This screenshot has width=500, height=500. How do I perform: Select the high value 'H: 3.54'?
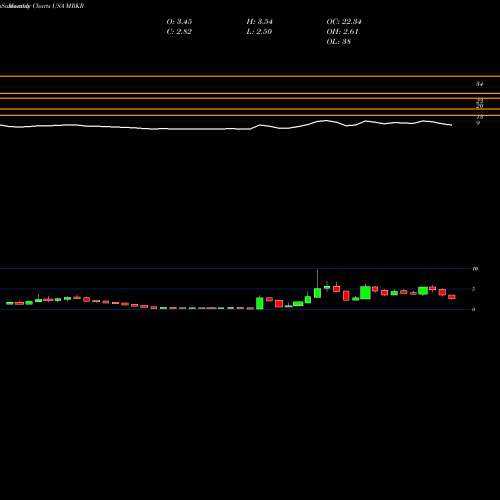[259, 22]
